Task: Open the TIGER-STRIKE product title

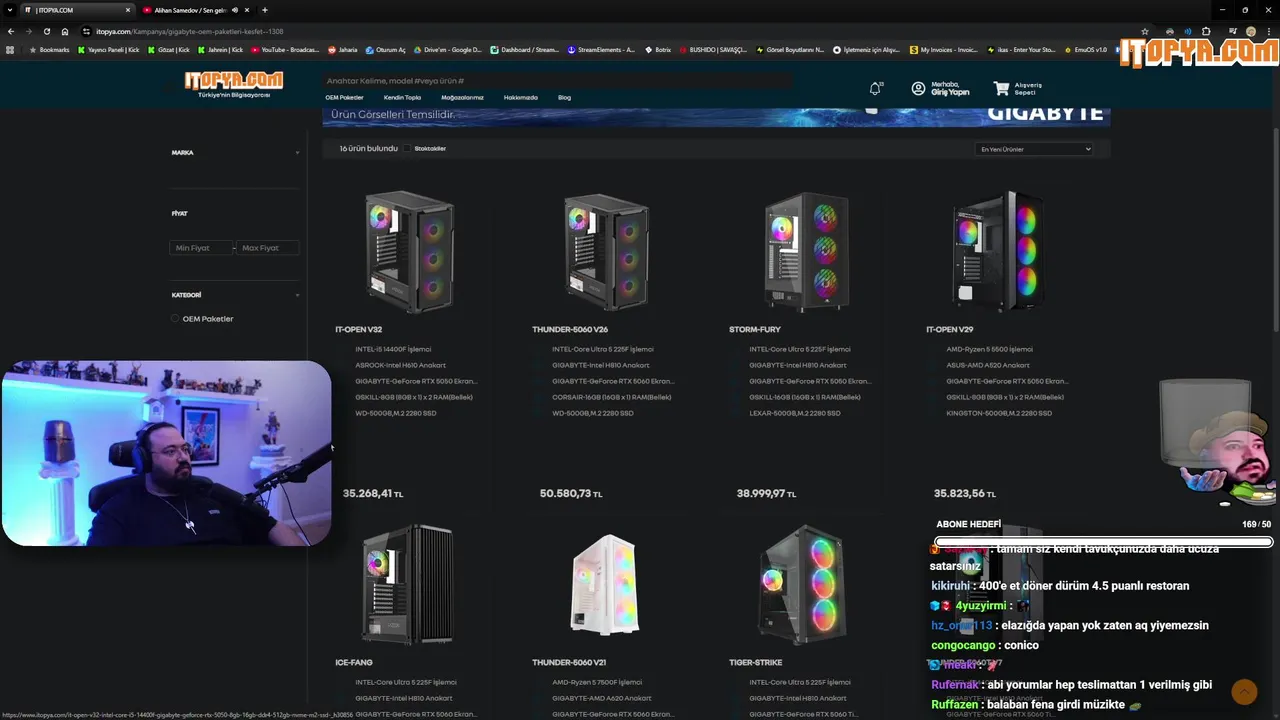Action: pyautogui.click(x=755, y=662)
